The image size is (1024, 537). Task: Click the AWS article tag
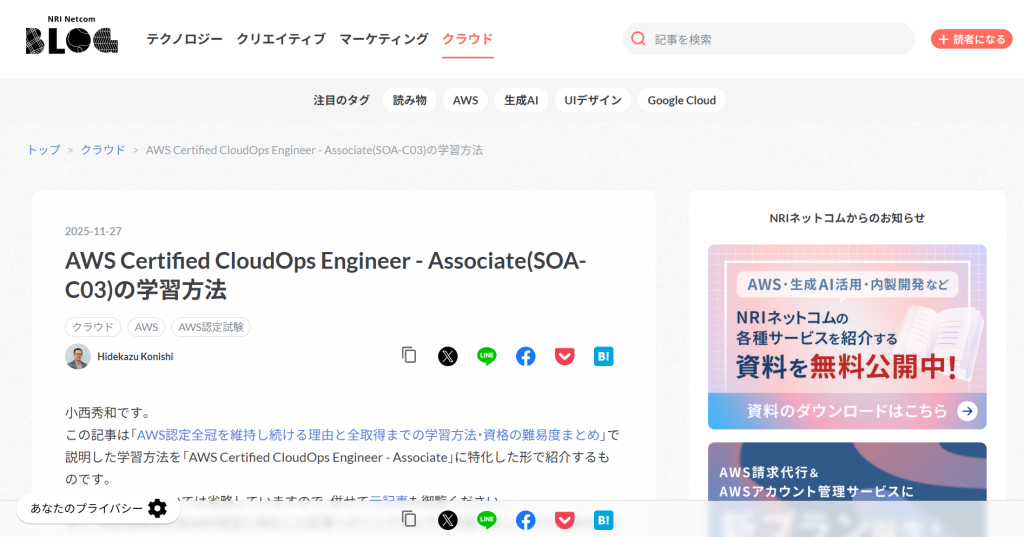pyautogui.click(x=146, y=327)
